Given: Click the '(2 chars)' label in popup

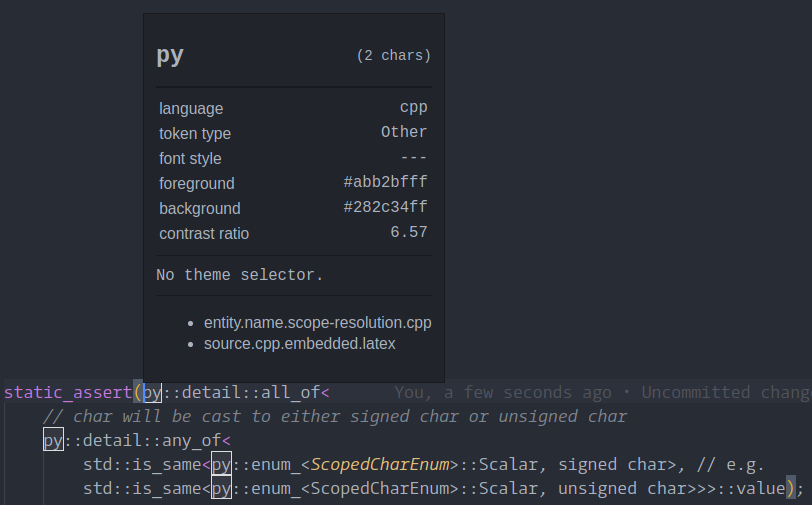Looking at the screenshot, I should point(394,55).
